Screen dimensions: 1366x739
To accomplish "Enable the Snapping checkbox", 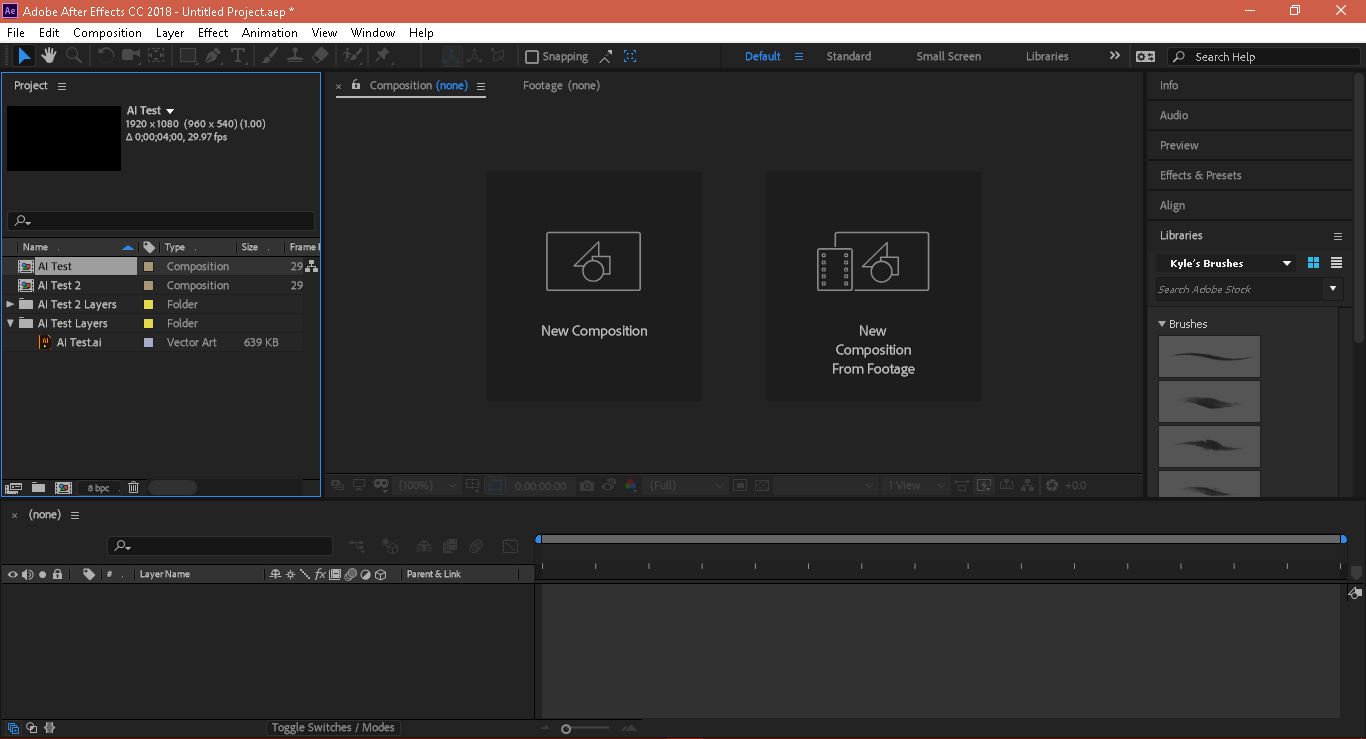I will click(532, 57).
